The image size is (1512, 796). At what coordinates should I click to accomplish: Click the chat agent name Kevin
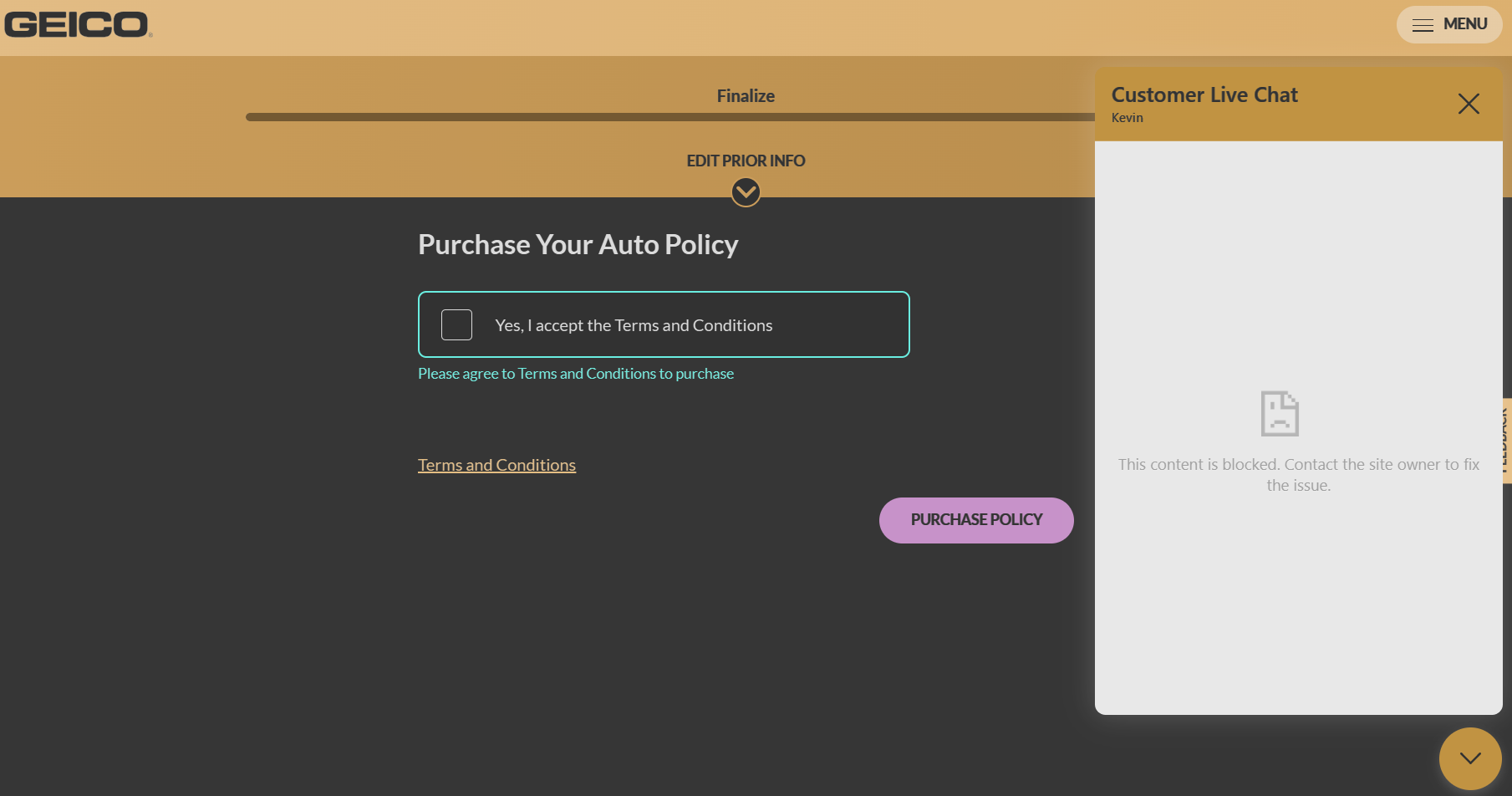point(1127,118)
